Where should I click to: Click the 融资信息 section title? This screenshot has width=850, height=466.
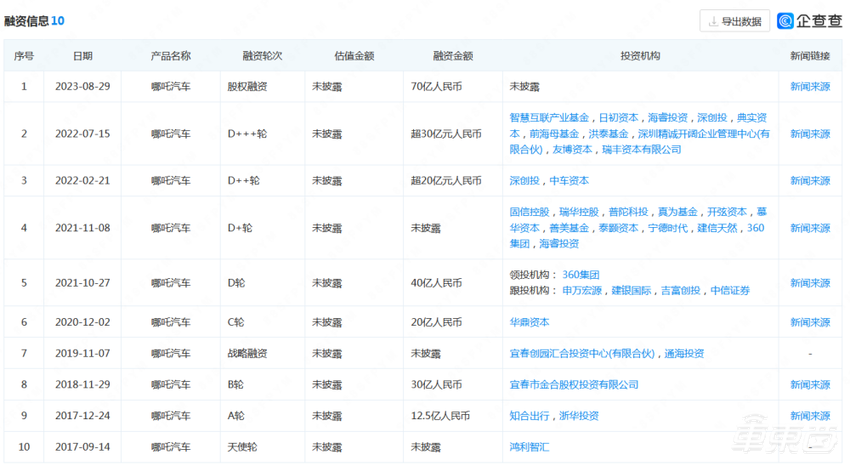click(27, 21)
